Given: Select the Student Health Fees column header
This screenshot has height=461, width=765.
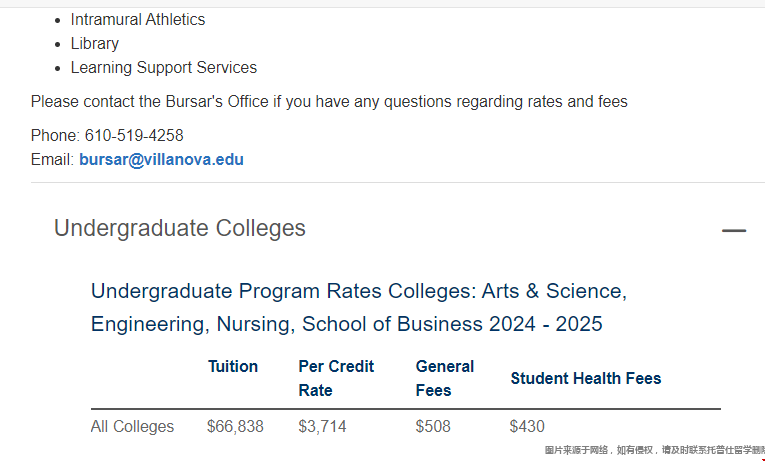Looking at the screenshot, I should pyautogui.click(x=585, y=379).
